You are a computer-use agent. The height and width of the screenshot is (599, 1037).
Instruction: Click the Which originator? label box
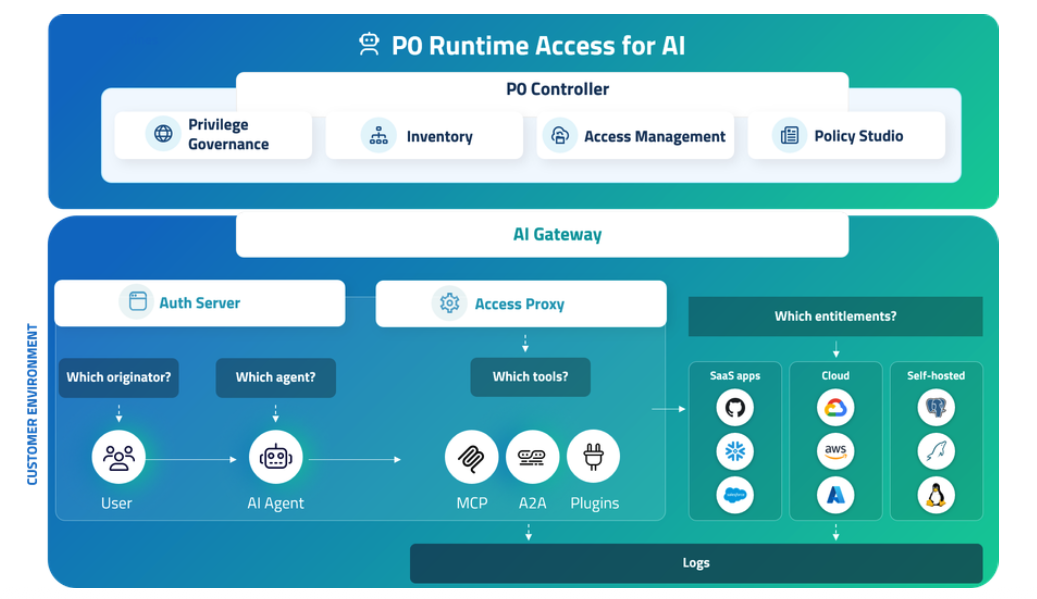coord(119,378)
